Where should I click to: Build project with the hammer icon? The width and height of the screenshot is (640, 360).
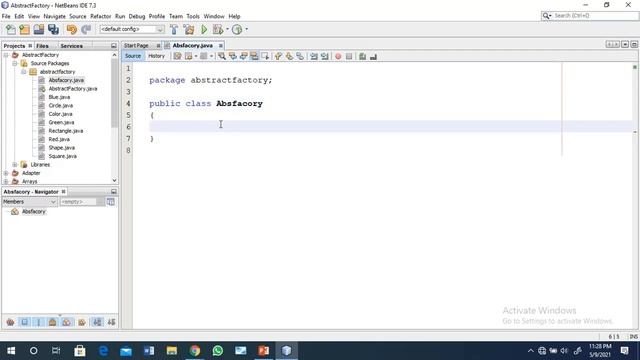click(174, 29)
